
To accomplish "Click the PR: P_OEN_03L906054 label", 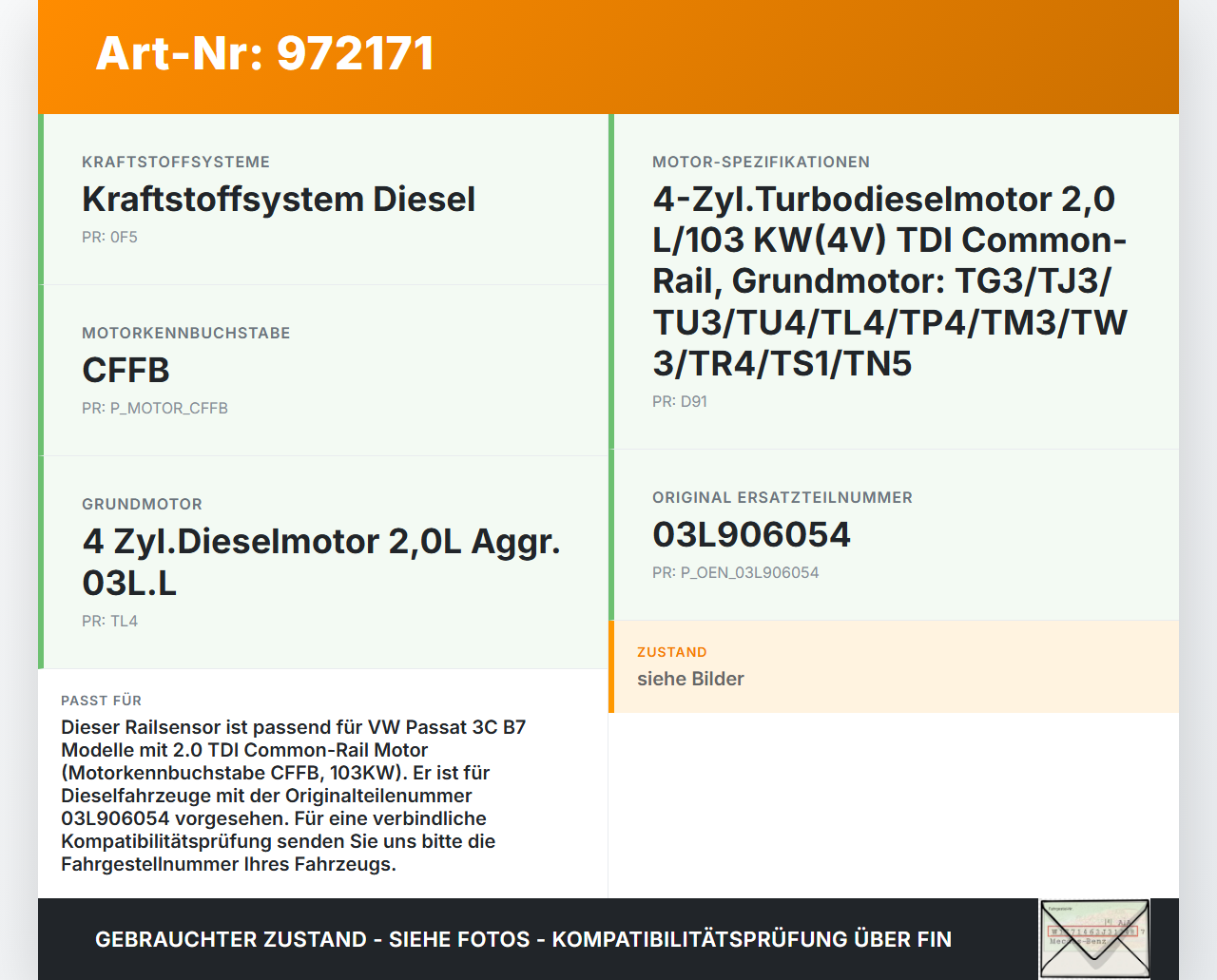I will [x=735, y=573].
